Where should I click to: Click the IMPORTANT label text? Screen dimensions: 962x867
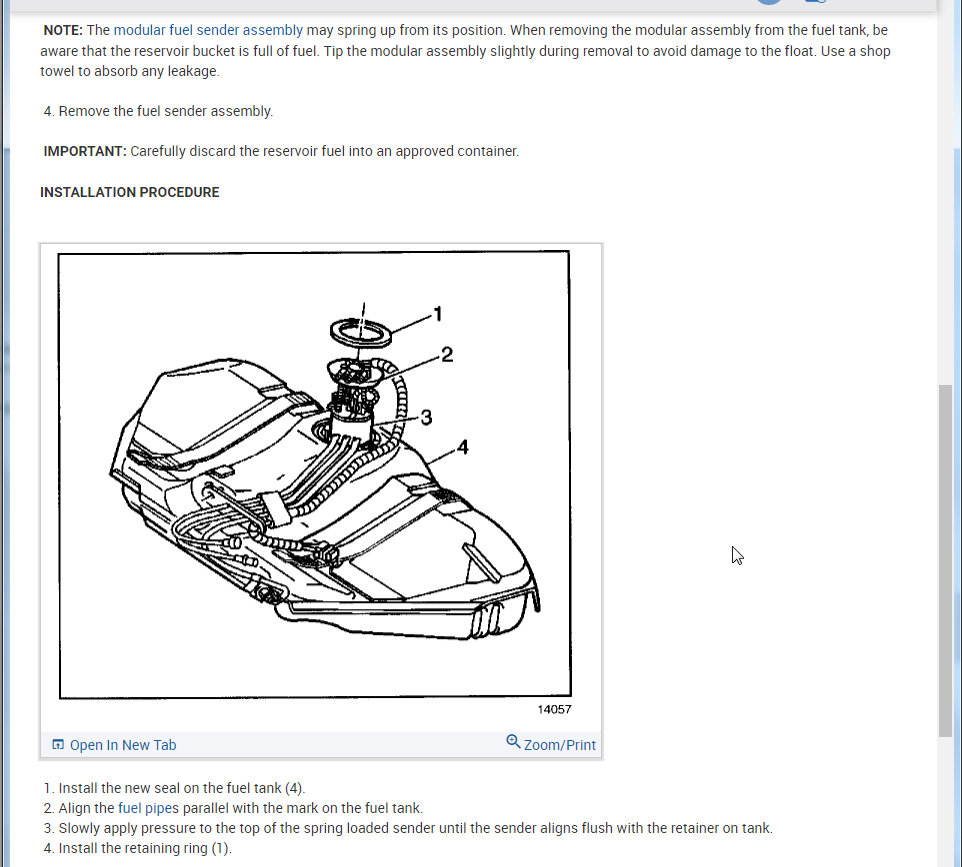point(85,151)
